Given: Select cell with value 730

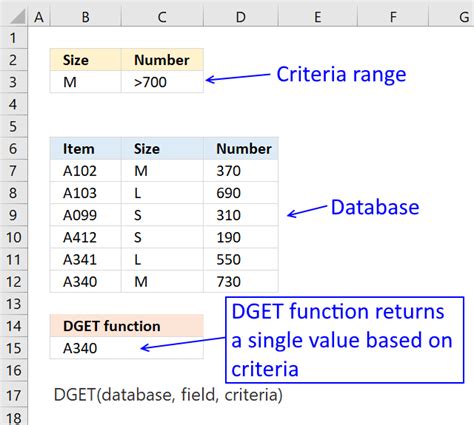Looking at the screenshot, I should coord(241,282).
